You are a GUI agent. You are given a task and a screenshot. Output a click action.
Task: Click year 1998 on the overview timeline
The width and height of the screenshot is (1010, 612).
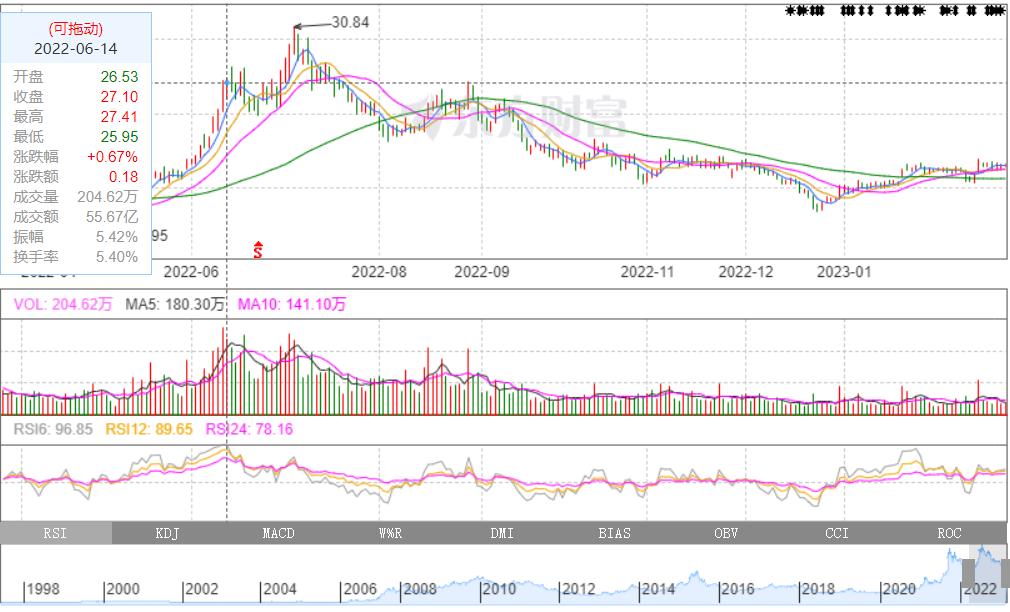43,589
